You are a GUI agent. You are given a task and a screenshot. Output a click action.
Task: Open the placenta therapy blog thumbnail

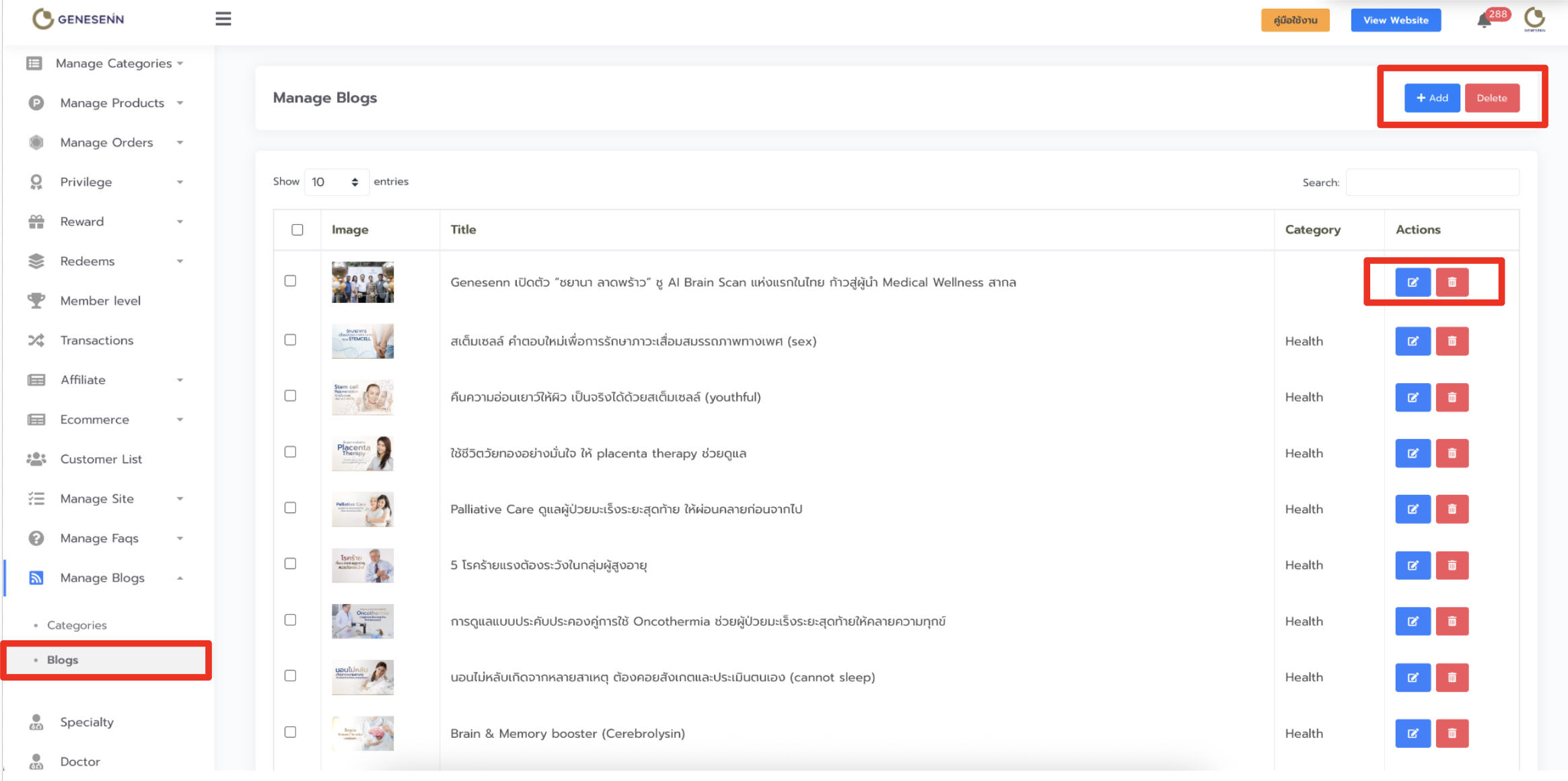pyautogui.click(x=363, y=453)
